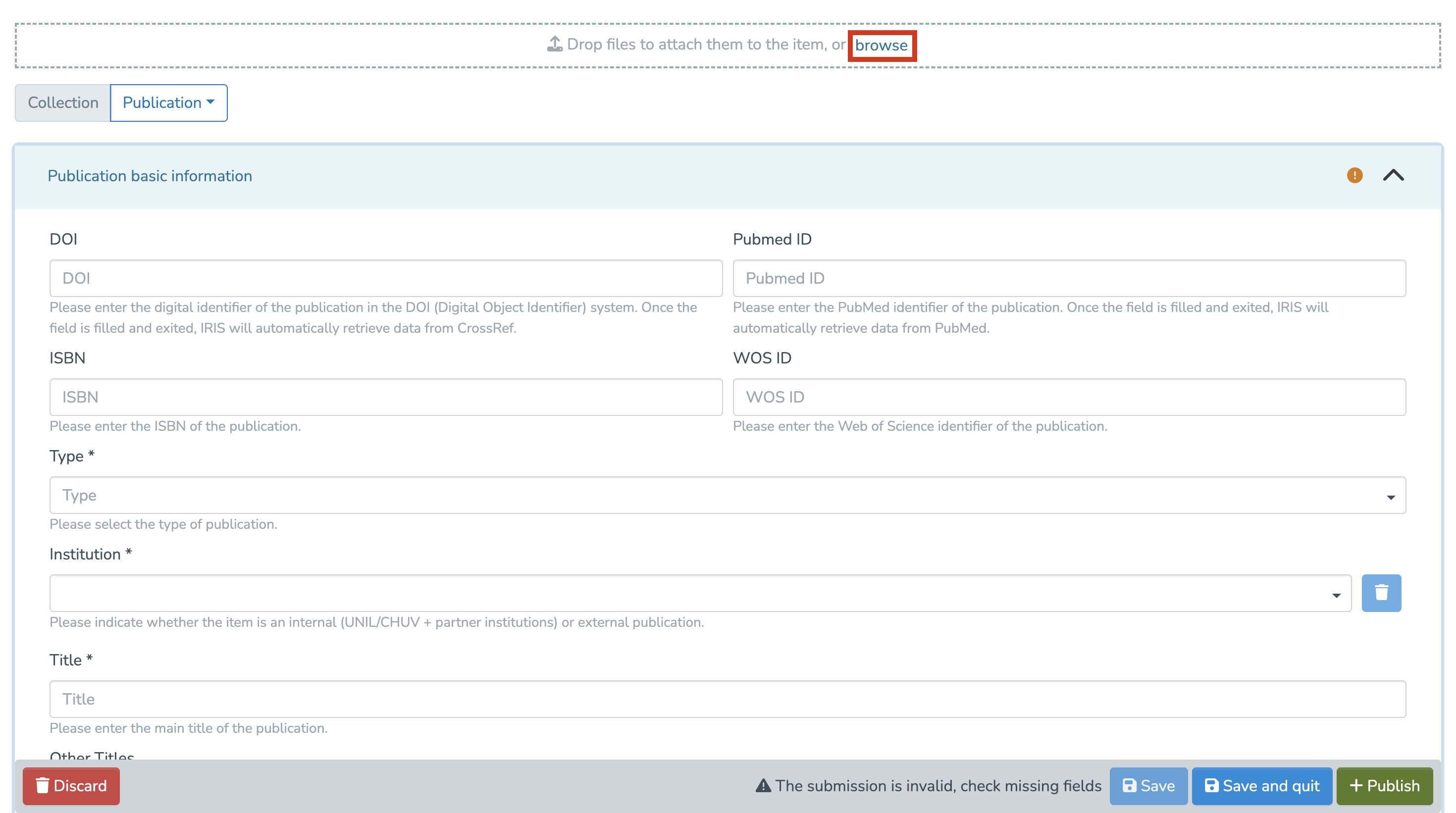This screenshot has width=1456, height=813.
Task: Click the DOI input field
Action: pyautogui.click(x=385, y=278)
